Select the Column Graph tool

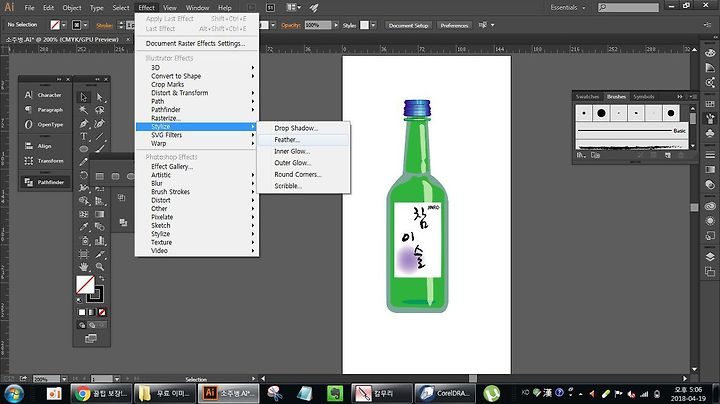click(99, 240)
